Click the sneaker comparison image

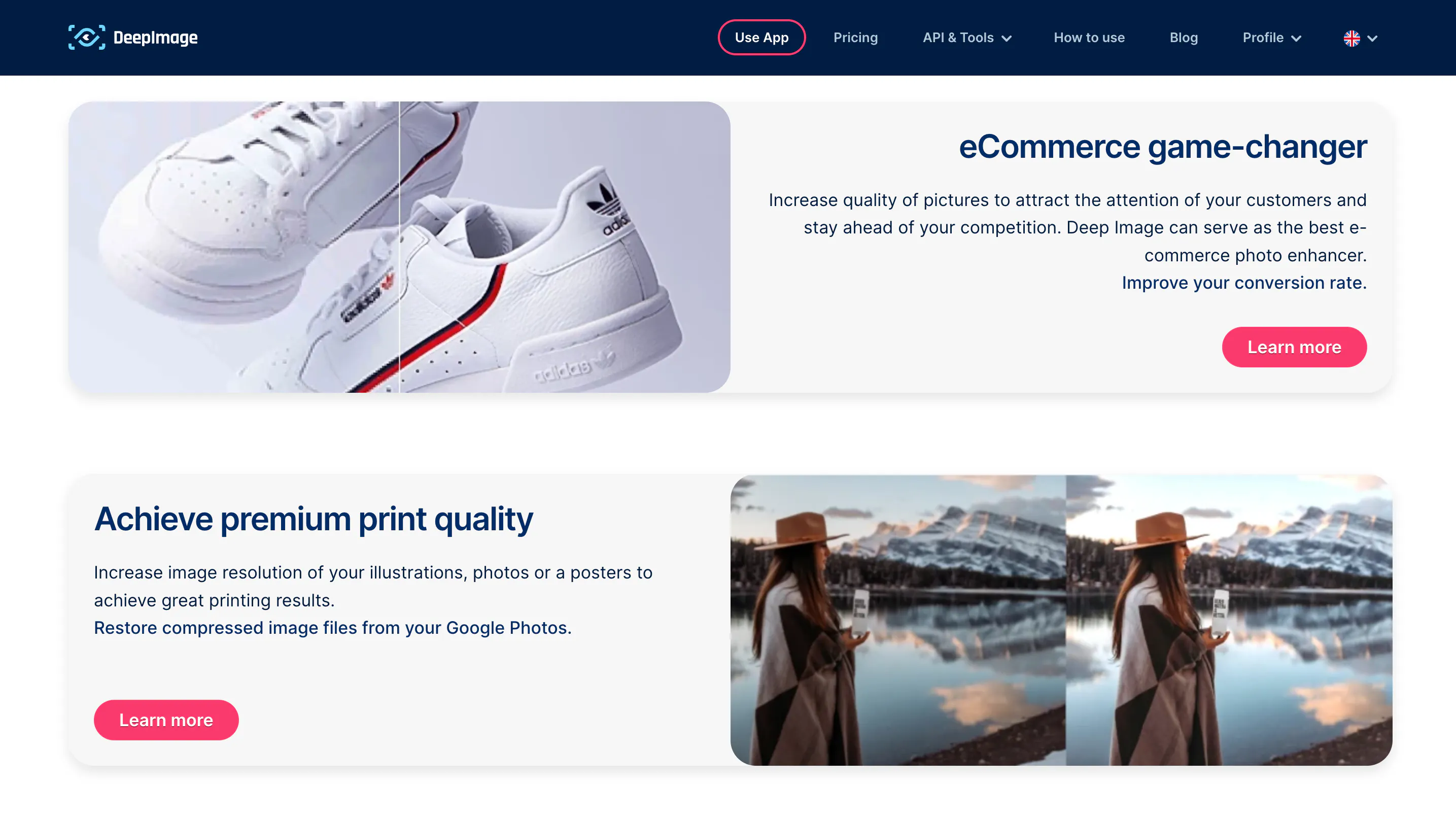399,247
